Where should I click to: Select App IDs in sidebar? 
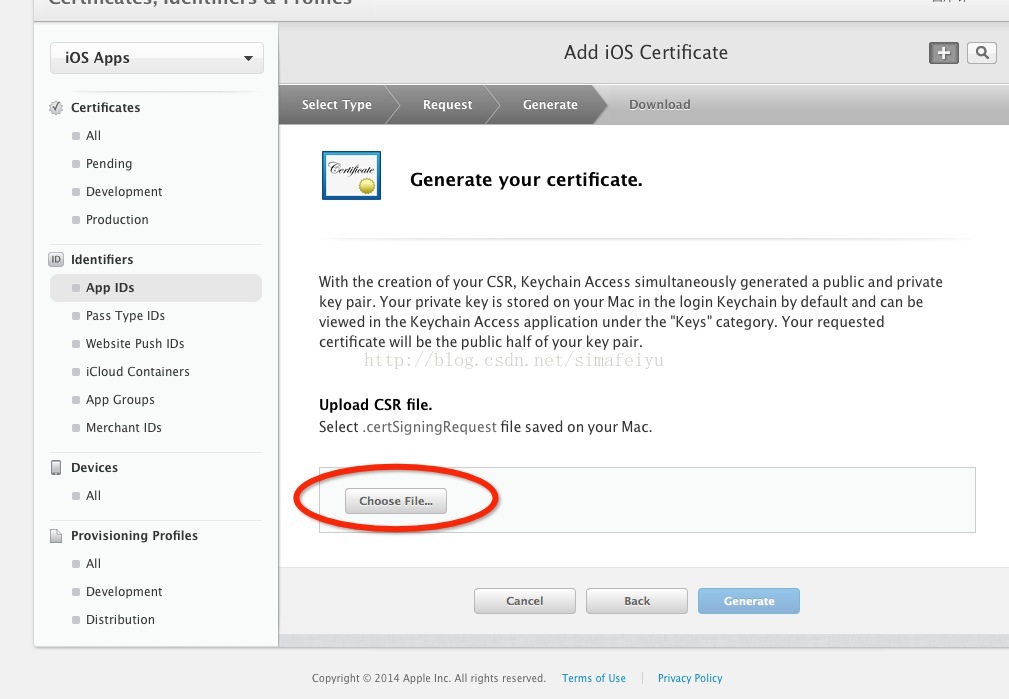click(x=156, y=288)
